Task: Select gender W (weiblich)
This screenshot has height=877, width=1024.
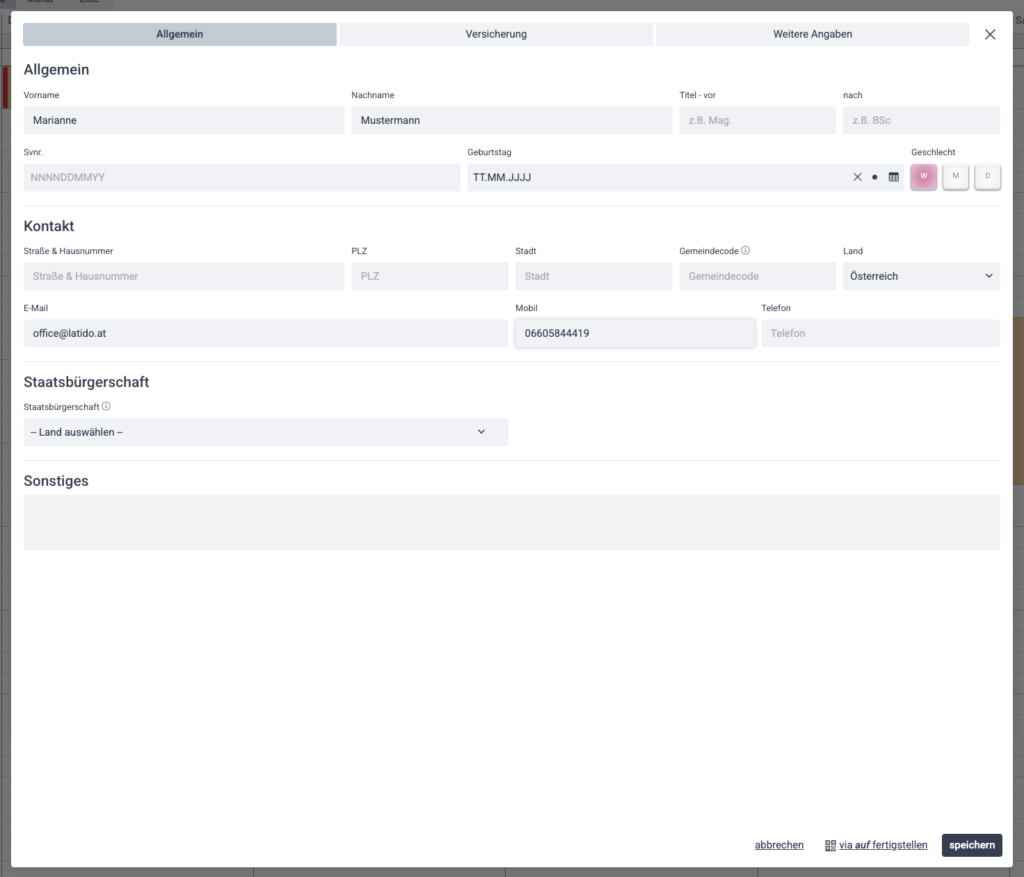Action: pos(923,177)
